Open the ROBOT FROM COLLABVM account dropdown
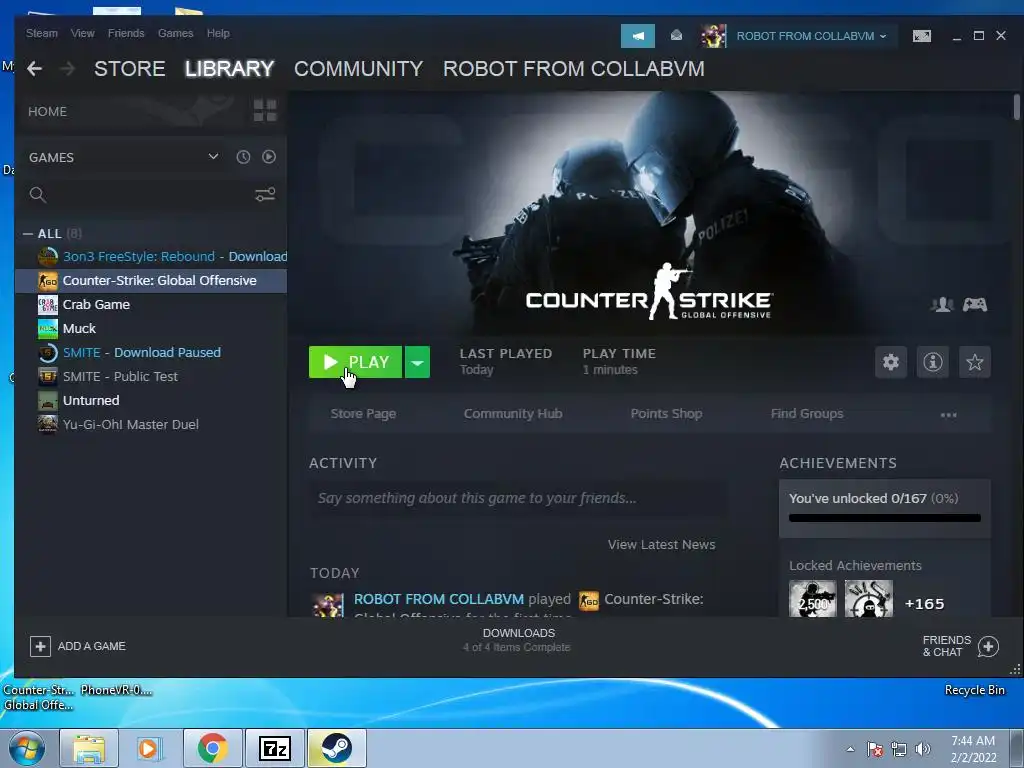 click(x=811, y=36)
